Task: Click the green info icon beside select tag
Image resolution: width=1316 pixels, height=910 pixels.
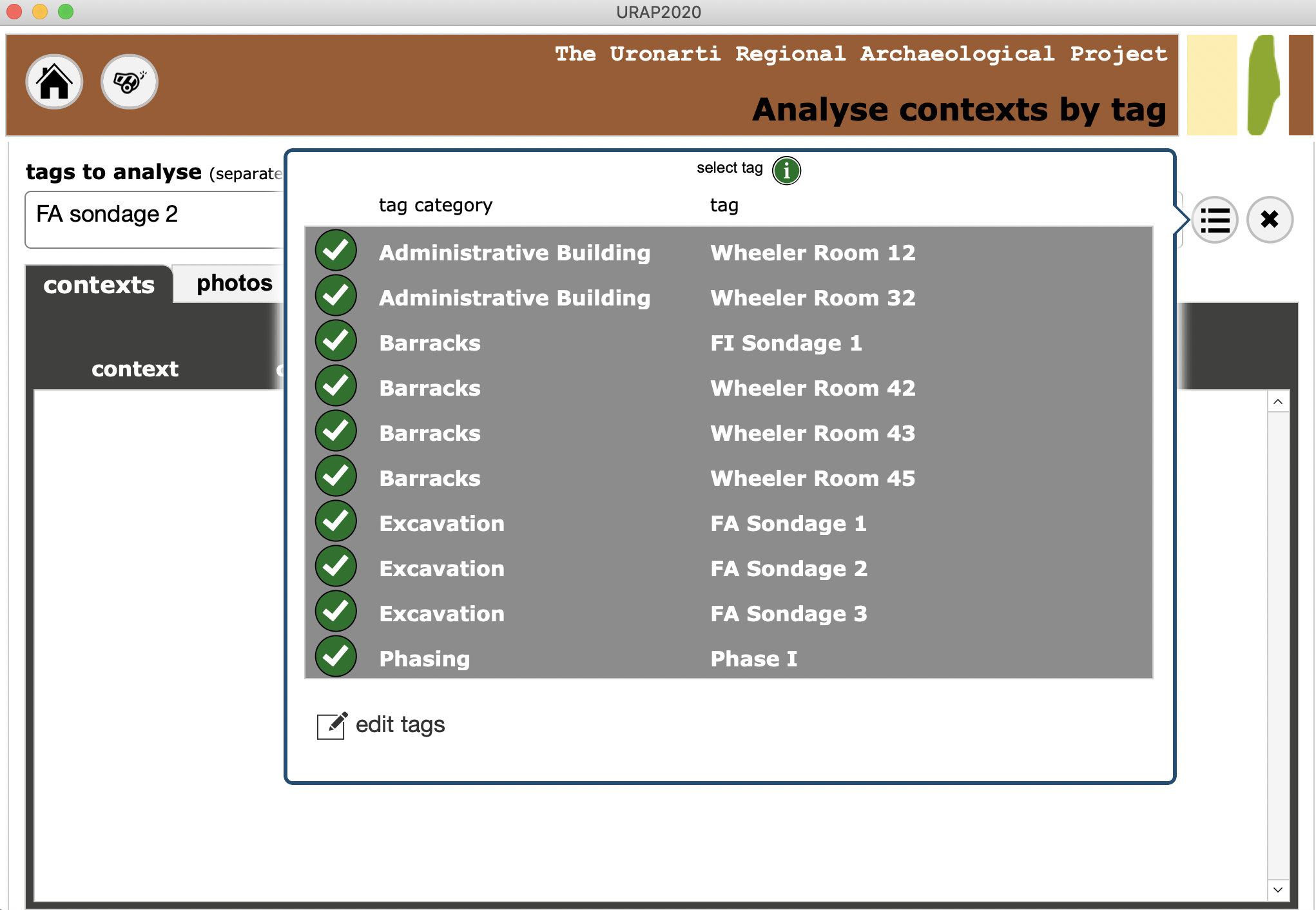Action: [x=786, y=171]
